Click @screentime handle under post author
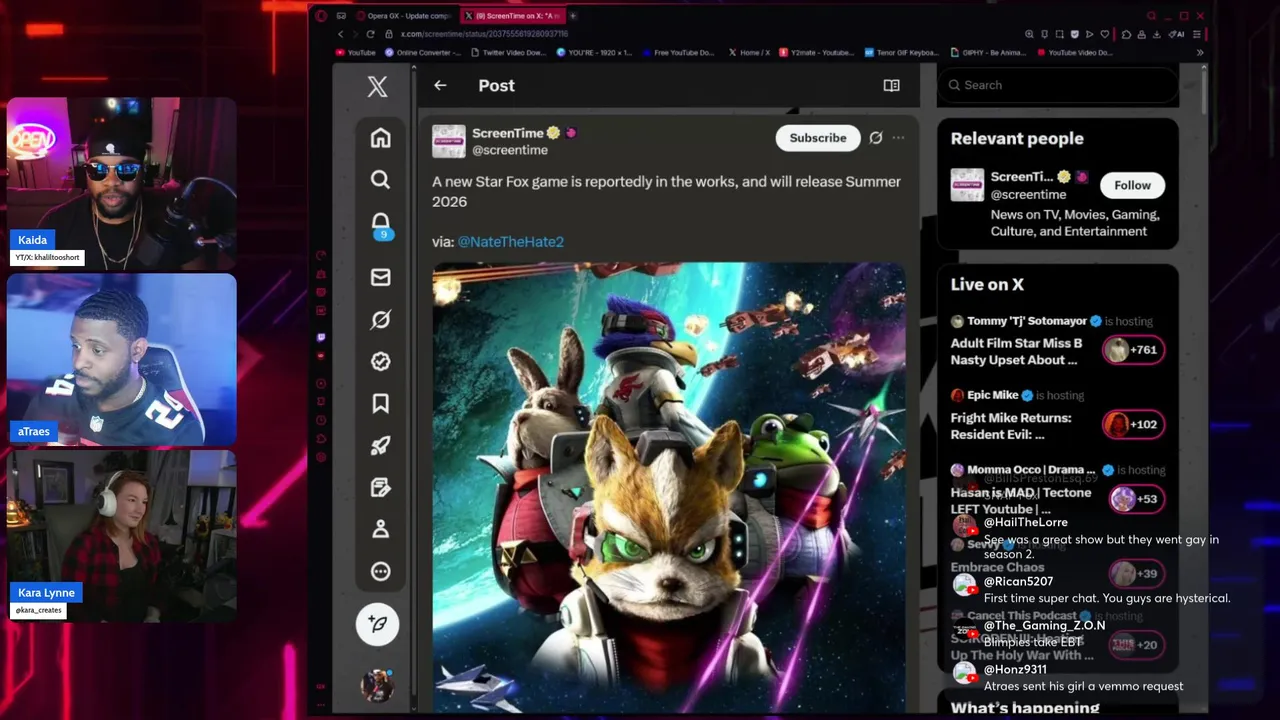Image resolution: width=1280 pixels, height=720 pixels. (x=510, y=150)
